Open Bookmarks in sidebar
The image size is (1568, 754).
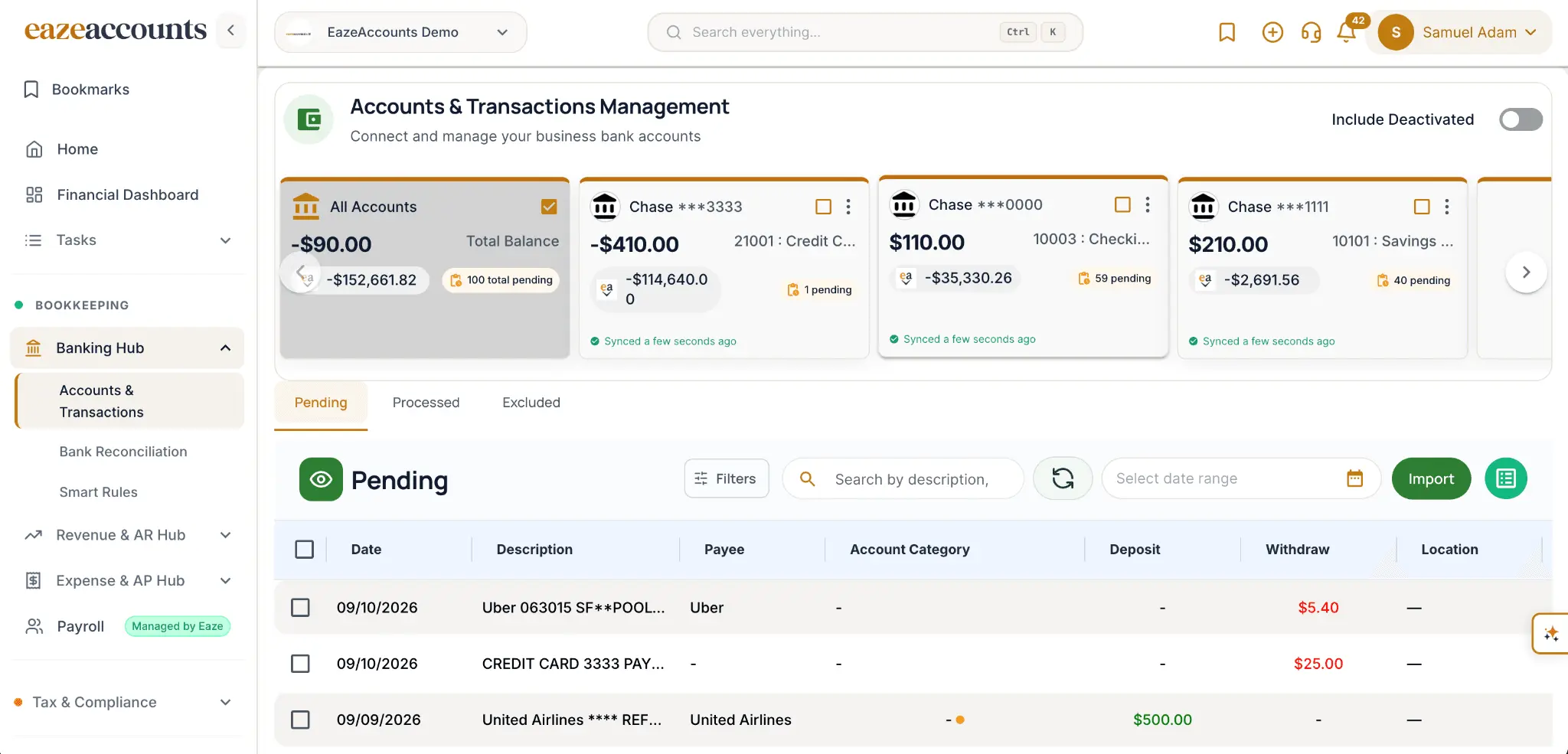click(x=90, y=90)
